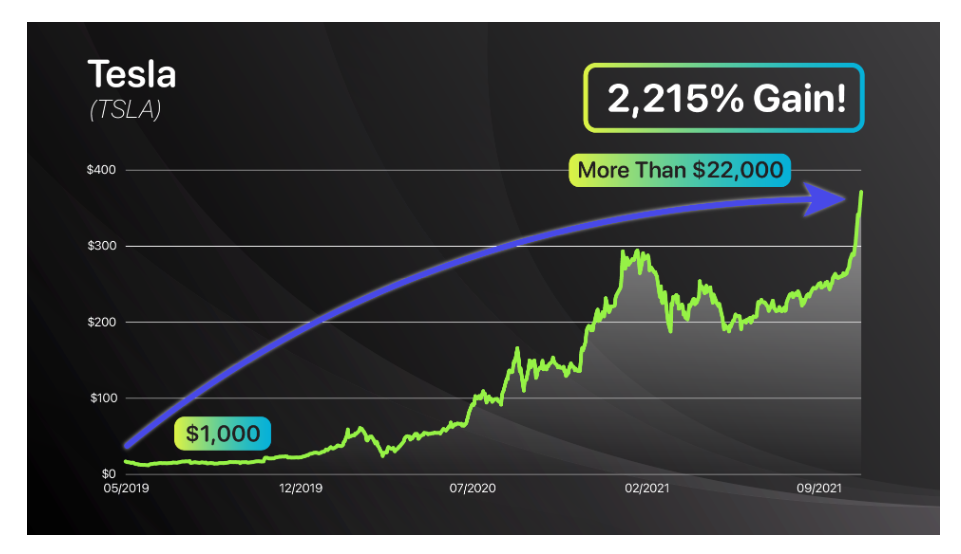This screenshot has width=961, height=554.
Task: Click the blue arrowhead pointing right
Action: [x=826, y=199]
